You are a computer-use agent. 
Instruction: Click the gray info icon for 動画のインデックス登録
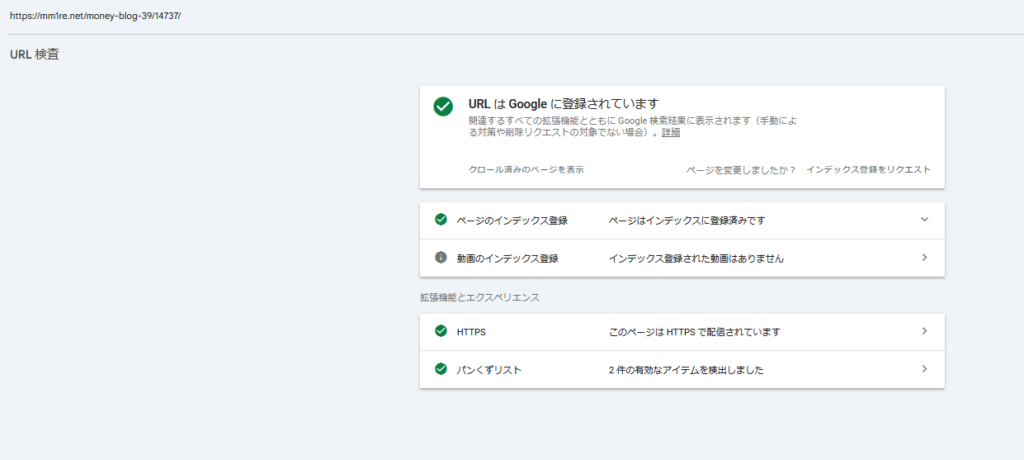441,258
